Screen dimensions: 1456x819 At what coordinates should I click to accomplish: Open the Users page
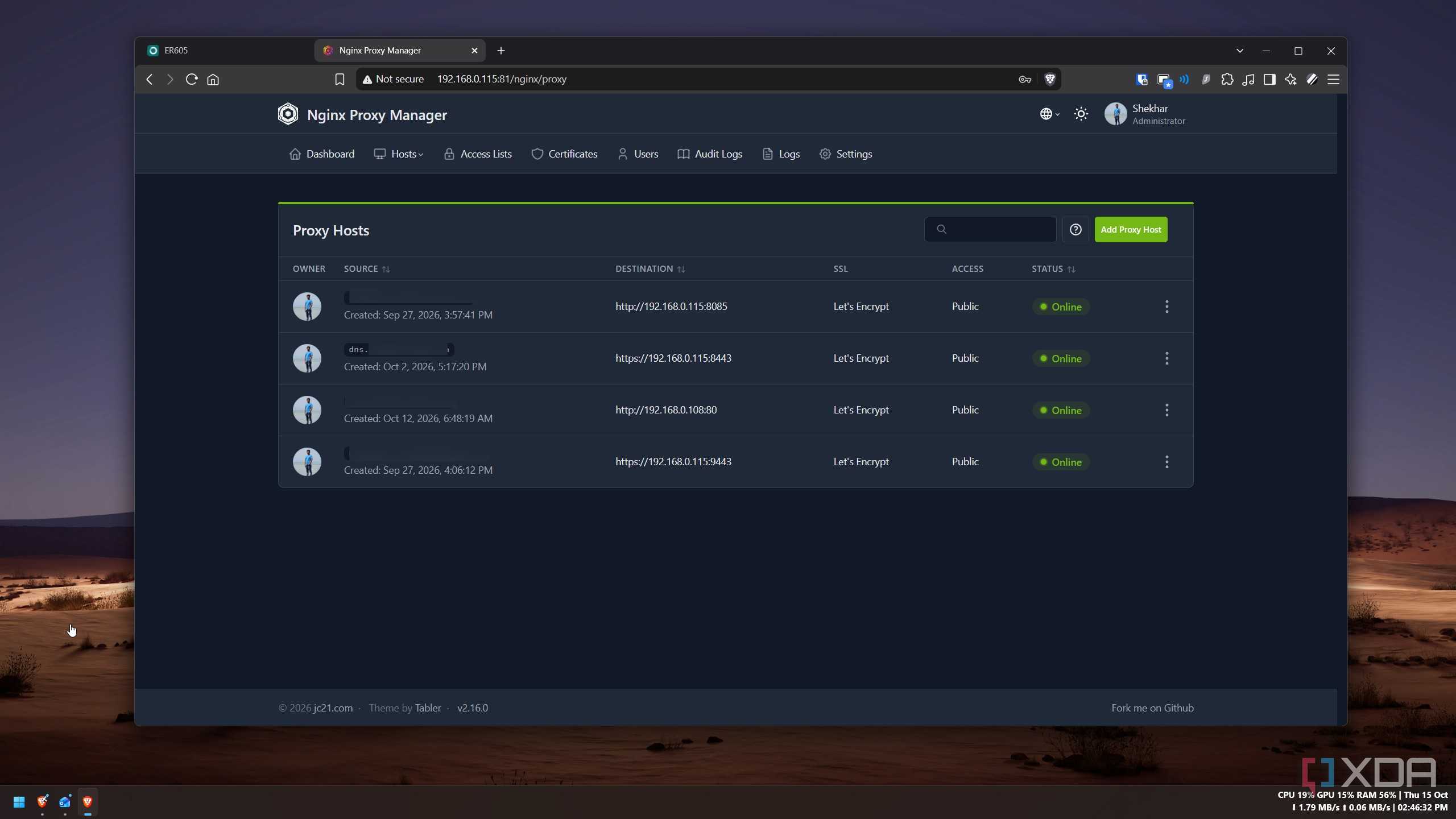point(638,154)
